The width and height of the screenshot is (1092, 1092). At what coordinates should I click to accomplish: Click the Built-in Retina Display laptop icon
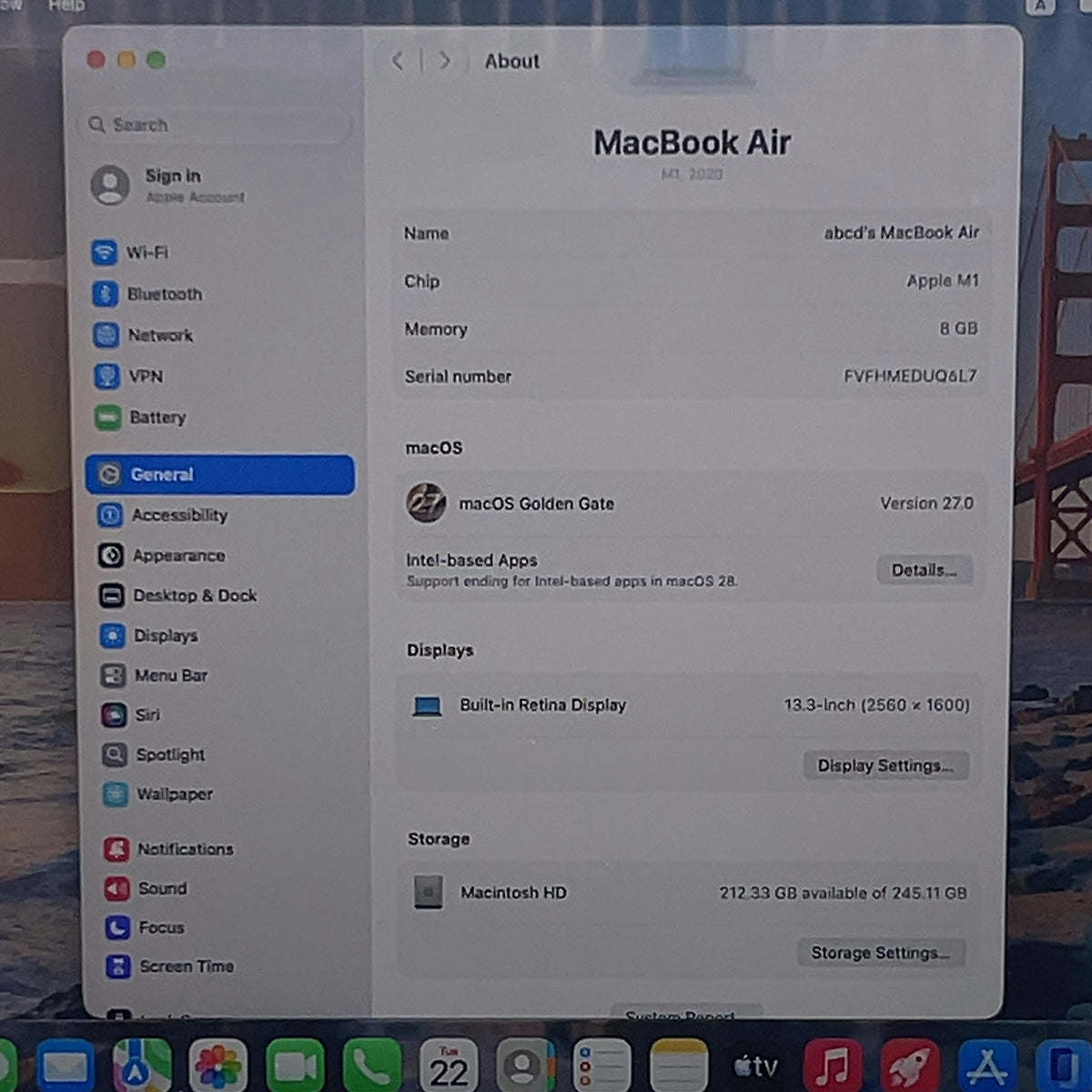pyautogui.click(x=427, y=706)
